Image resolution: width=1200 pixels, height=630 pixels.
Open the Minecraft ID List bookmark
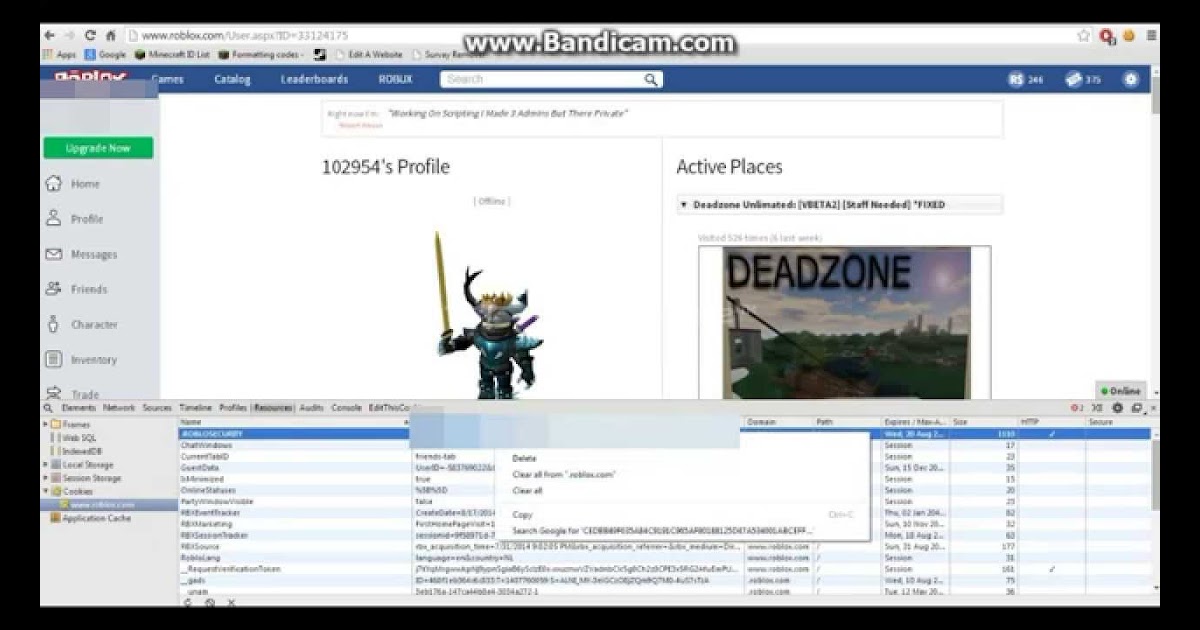(x=172, y=55)
